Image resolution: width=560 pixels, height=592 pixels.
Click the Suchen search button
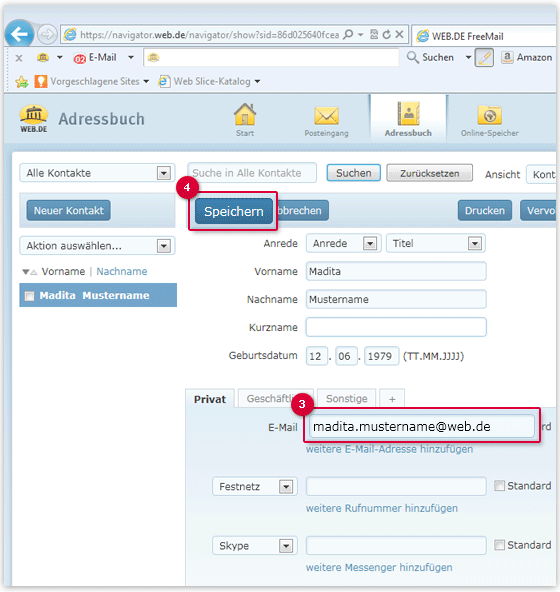click(353, 173)
